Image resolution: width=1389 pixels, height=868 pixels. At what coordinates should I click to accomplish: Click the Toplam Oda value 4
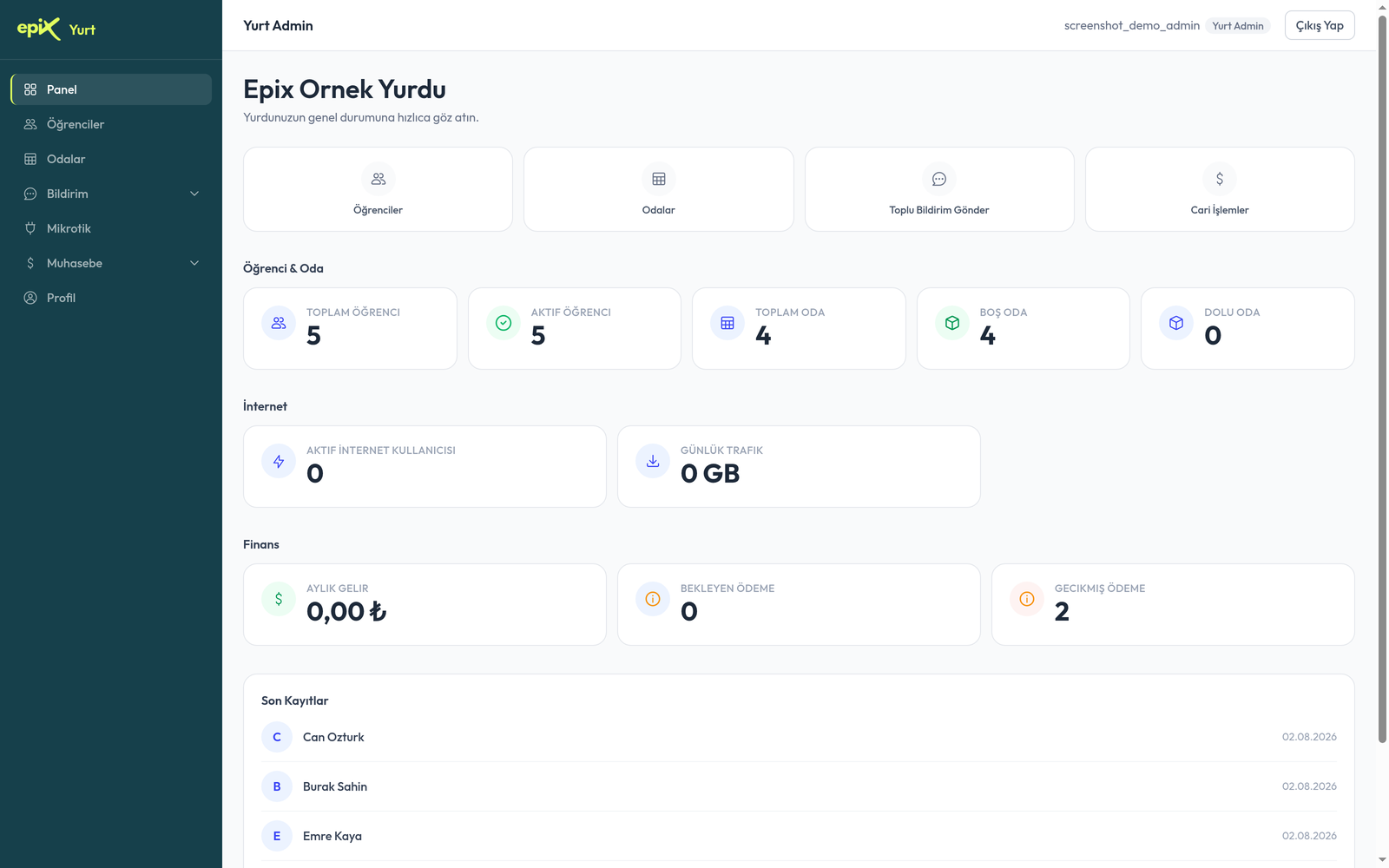pyautogui.click(x=763, y=336)
